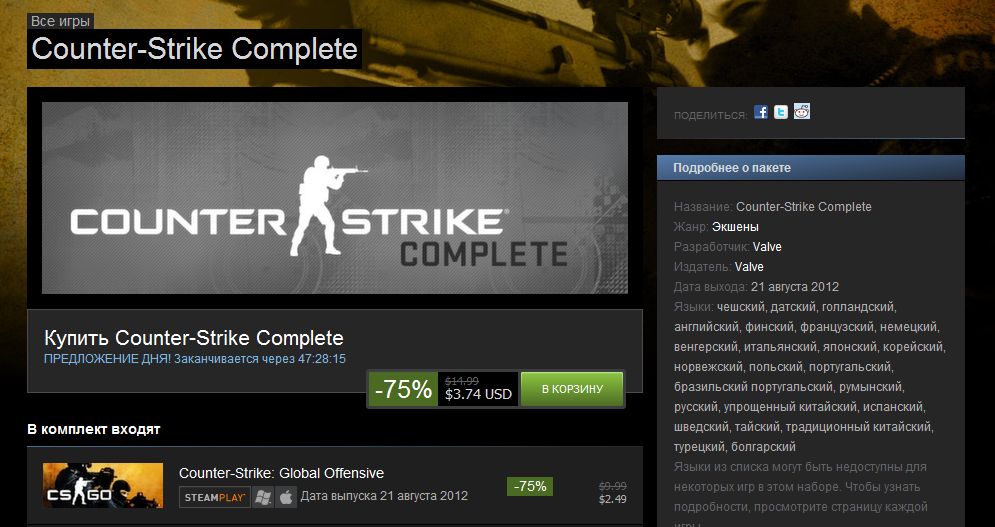The height and width of the screenshot is (527, 995).
Task: Click the Apple Mac platform icon
Action: pyautogui.click(x=286, y=497)
